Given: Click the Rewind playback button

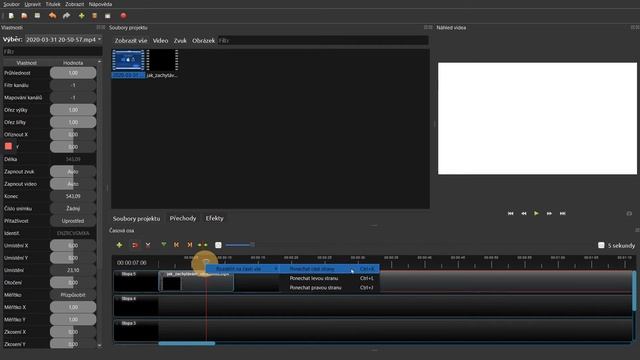Looking at the screenshot, I should (524, 213).
